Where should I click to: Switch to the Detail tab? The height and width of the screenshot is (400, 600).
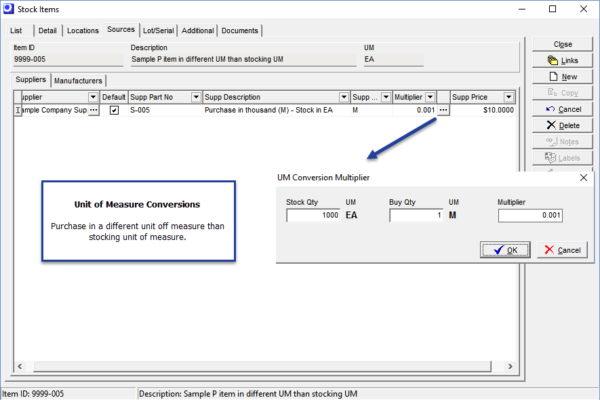(x=47, y=31)
